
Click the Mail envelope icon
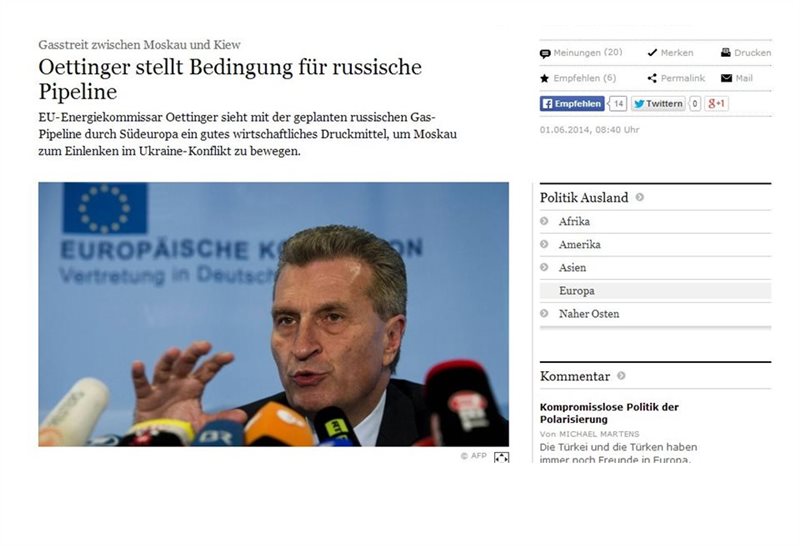(726, 78)
